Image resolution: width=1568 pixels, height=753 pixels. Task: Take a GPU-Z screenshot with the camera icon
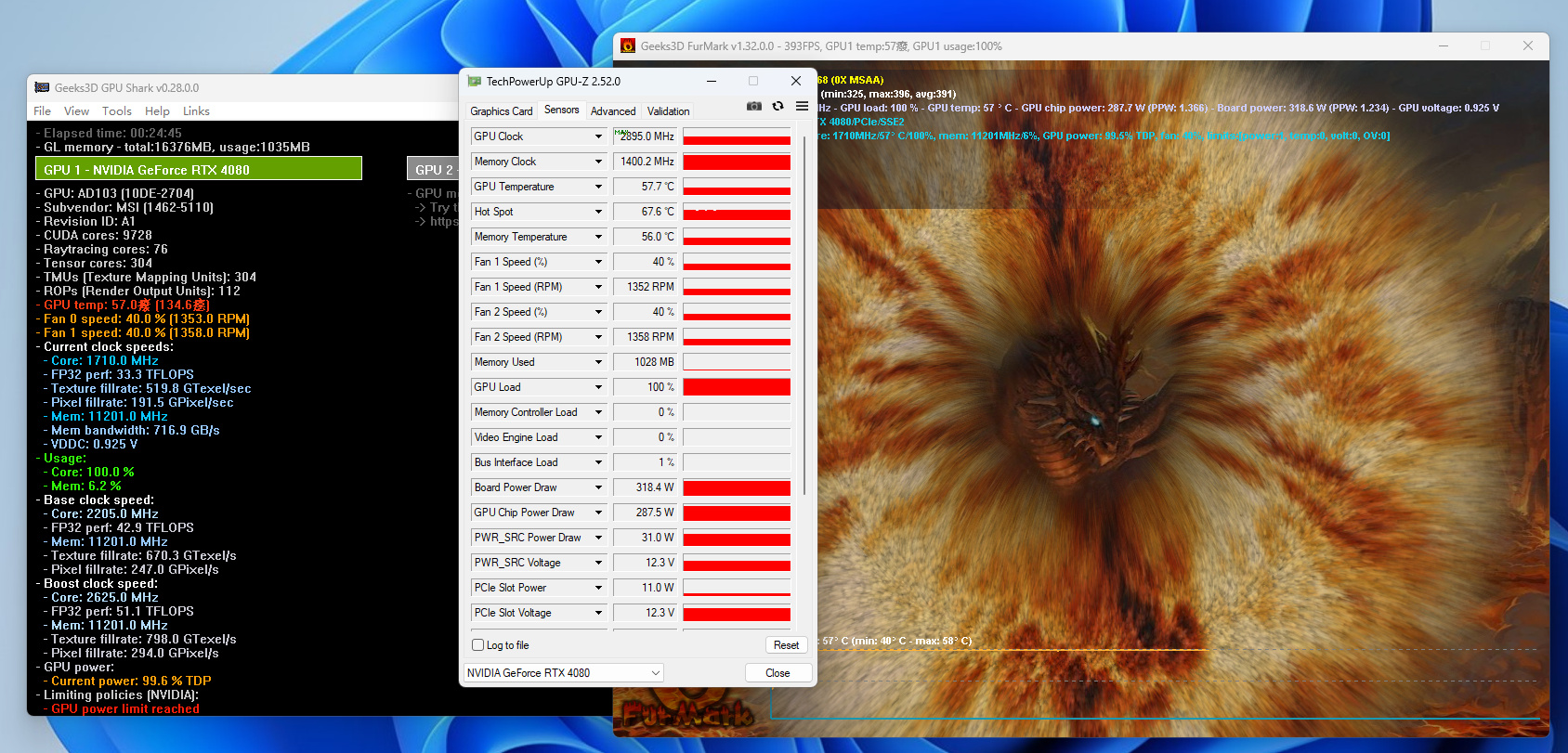[754, 107]
